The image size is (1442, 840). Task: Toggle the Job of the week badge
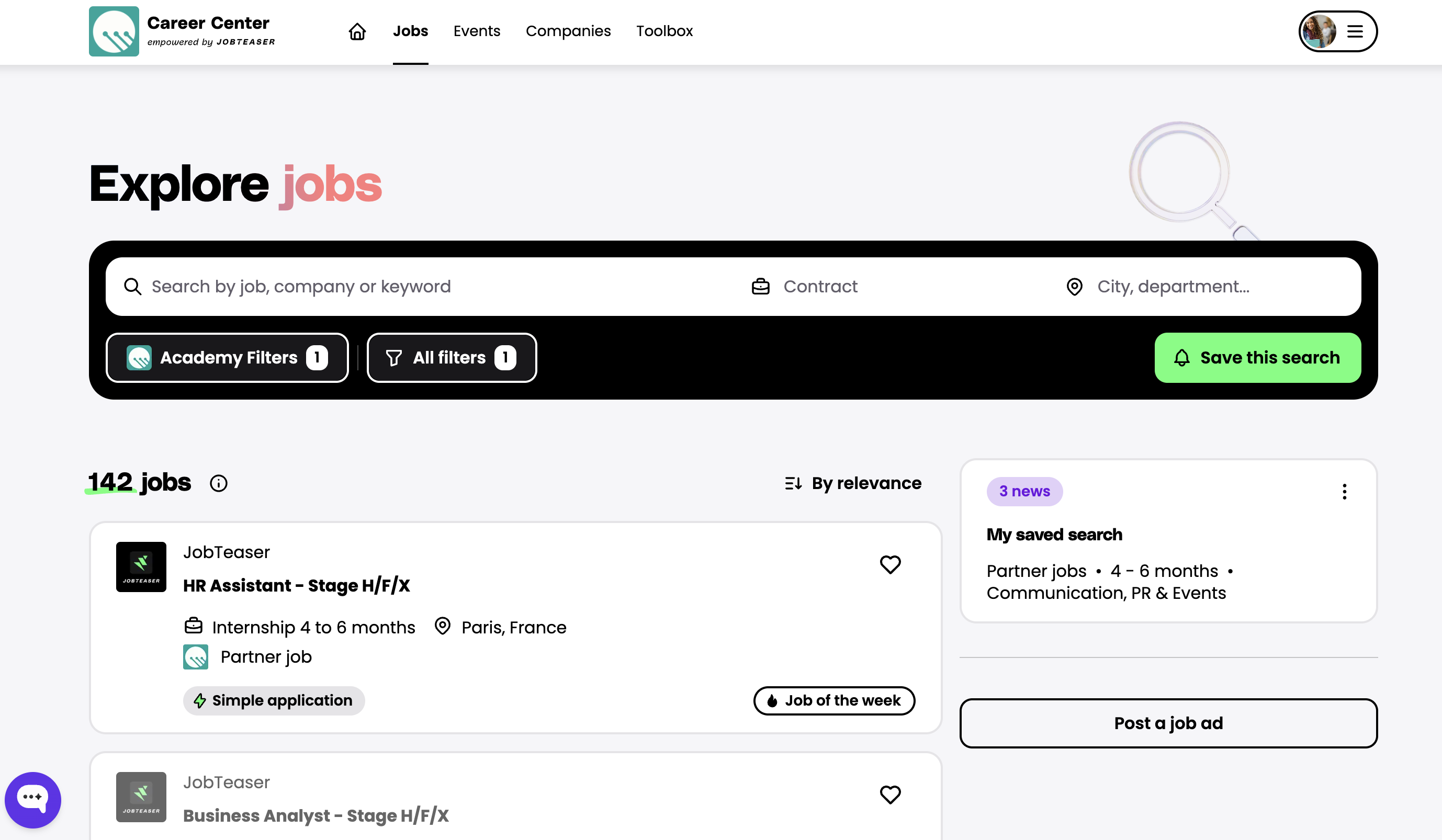point(833,700)
